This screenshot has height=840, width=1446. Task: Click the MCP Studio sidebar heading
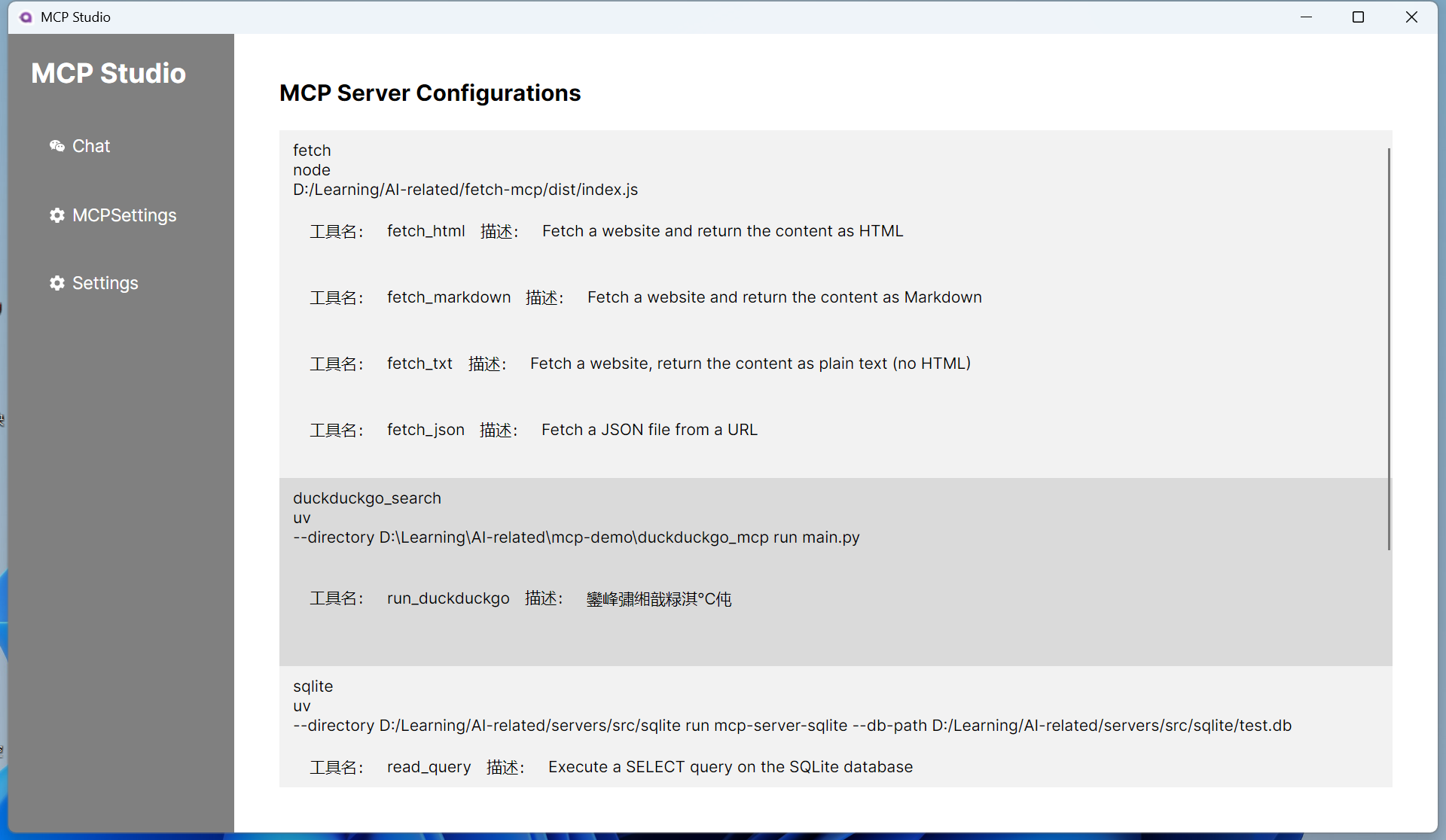(108, 73)
